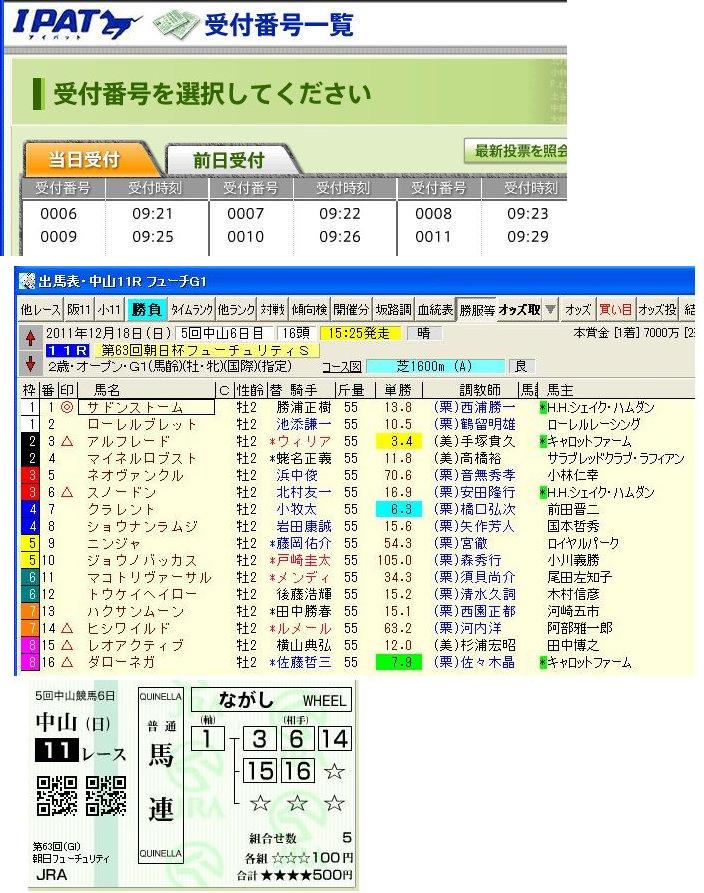
Task: Click the 芝1600m (A) course field
Action: (436, 366)
